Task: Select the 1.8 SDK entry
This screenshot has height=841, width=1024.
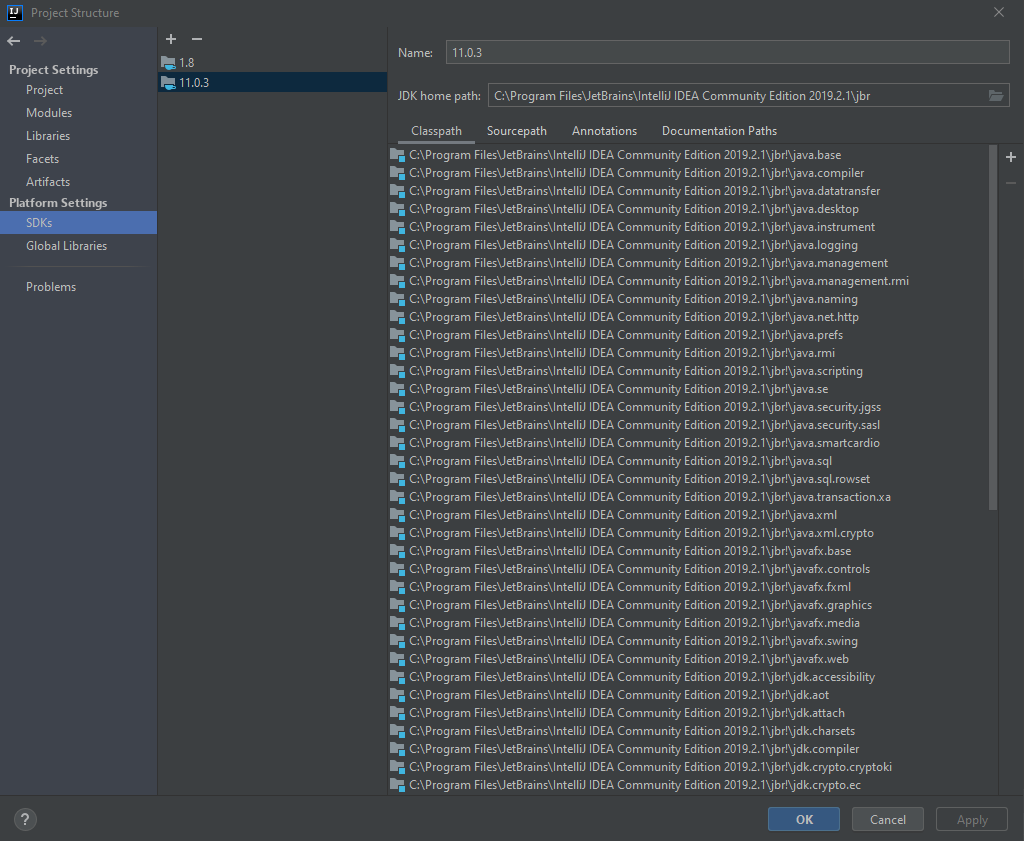Action: (x=272, y=63)
